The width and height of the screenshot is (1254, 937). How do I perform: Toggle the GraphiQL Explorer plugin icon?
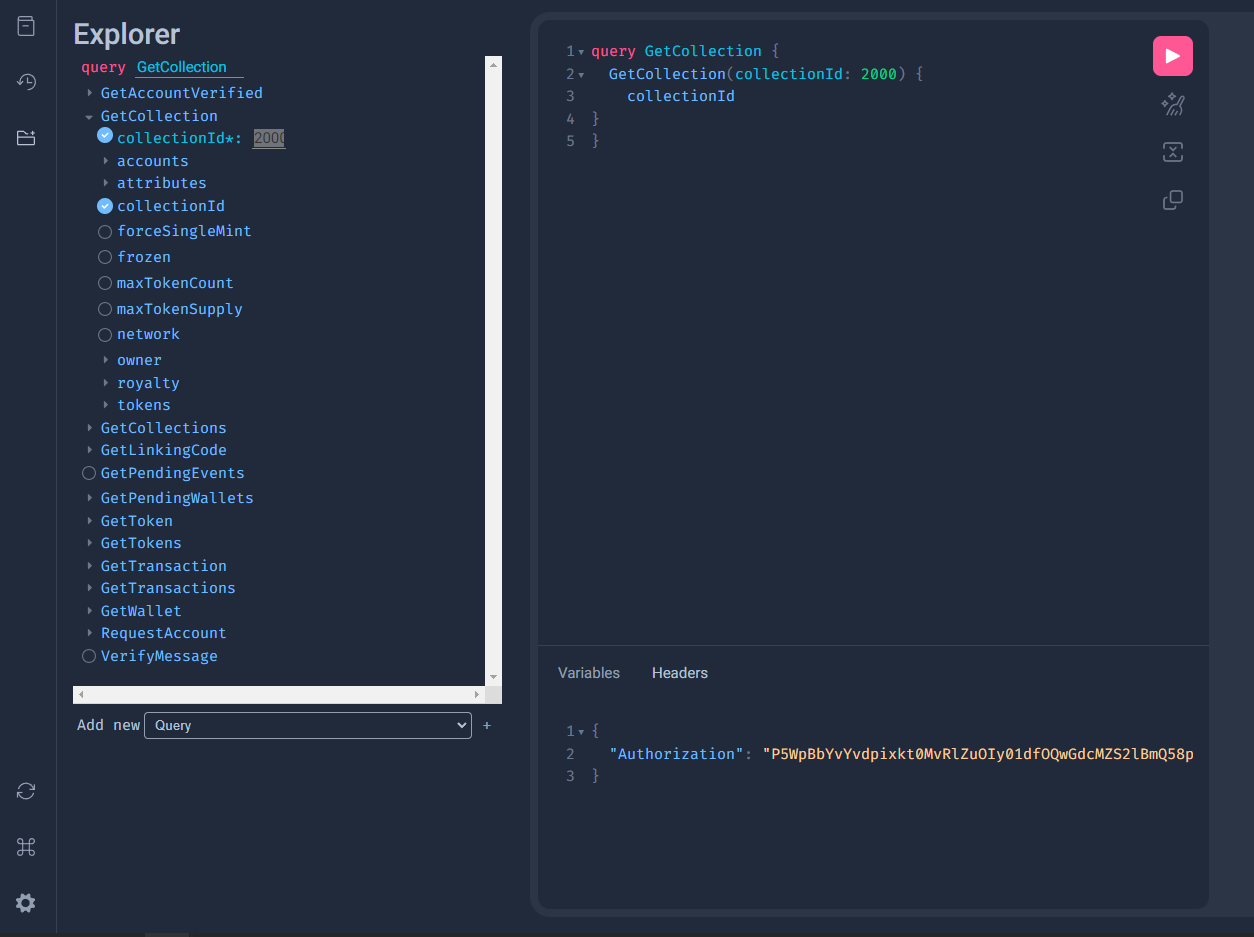tap(26, 138)
